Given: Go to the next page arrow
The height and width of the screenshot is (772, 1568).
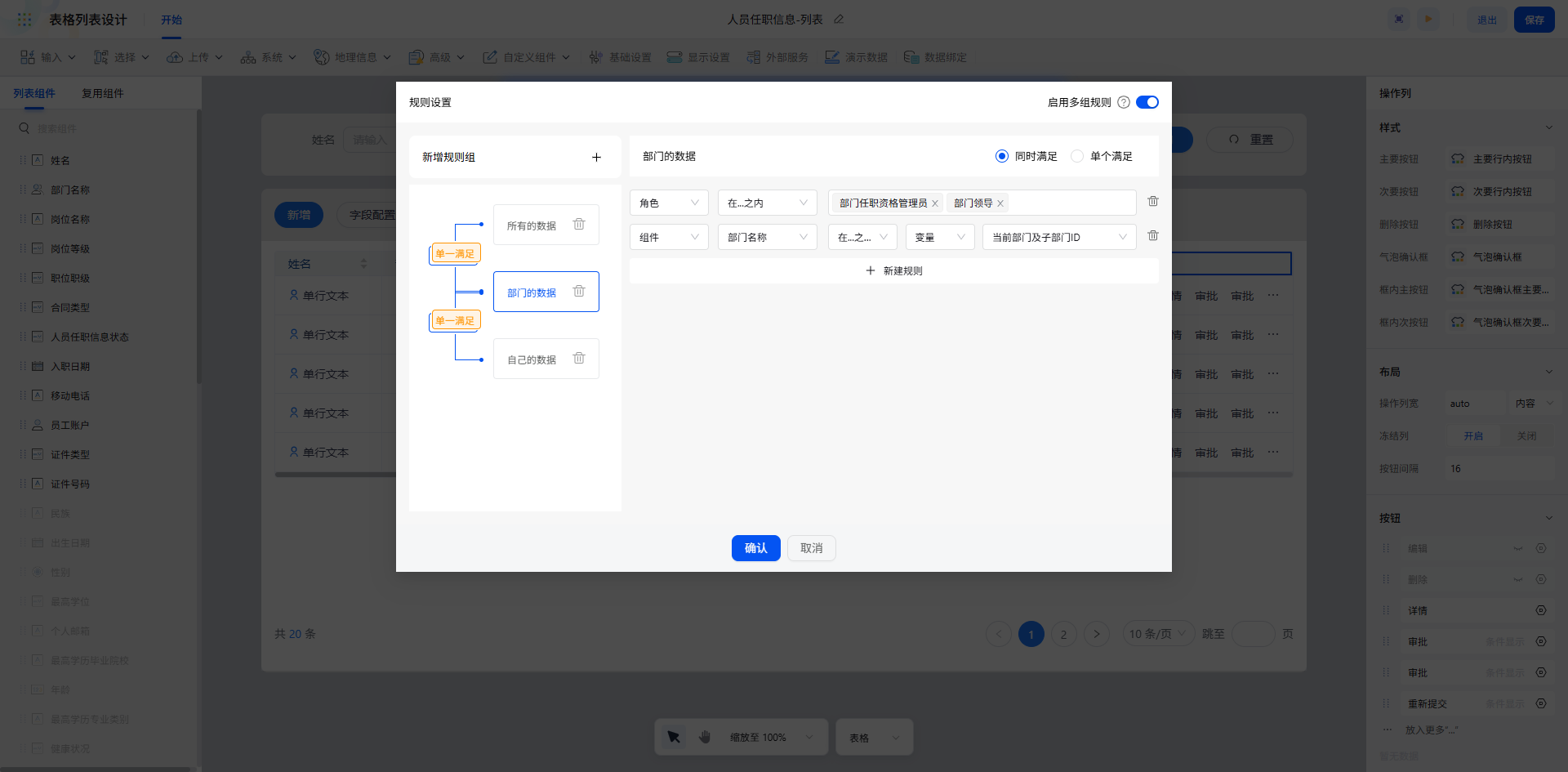Looking at the screenshot, I should tap(1097, 634).
